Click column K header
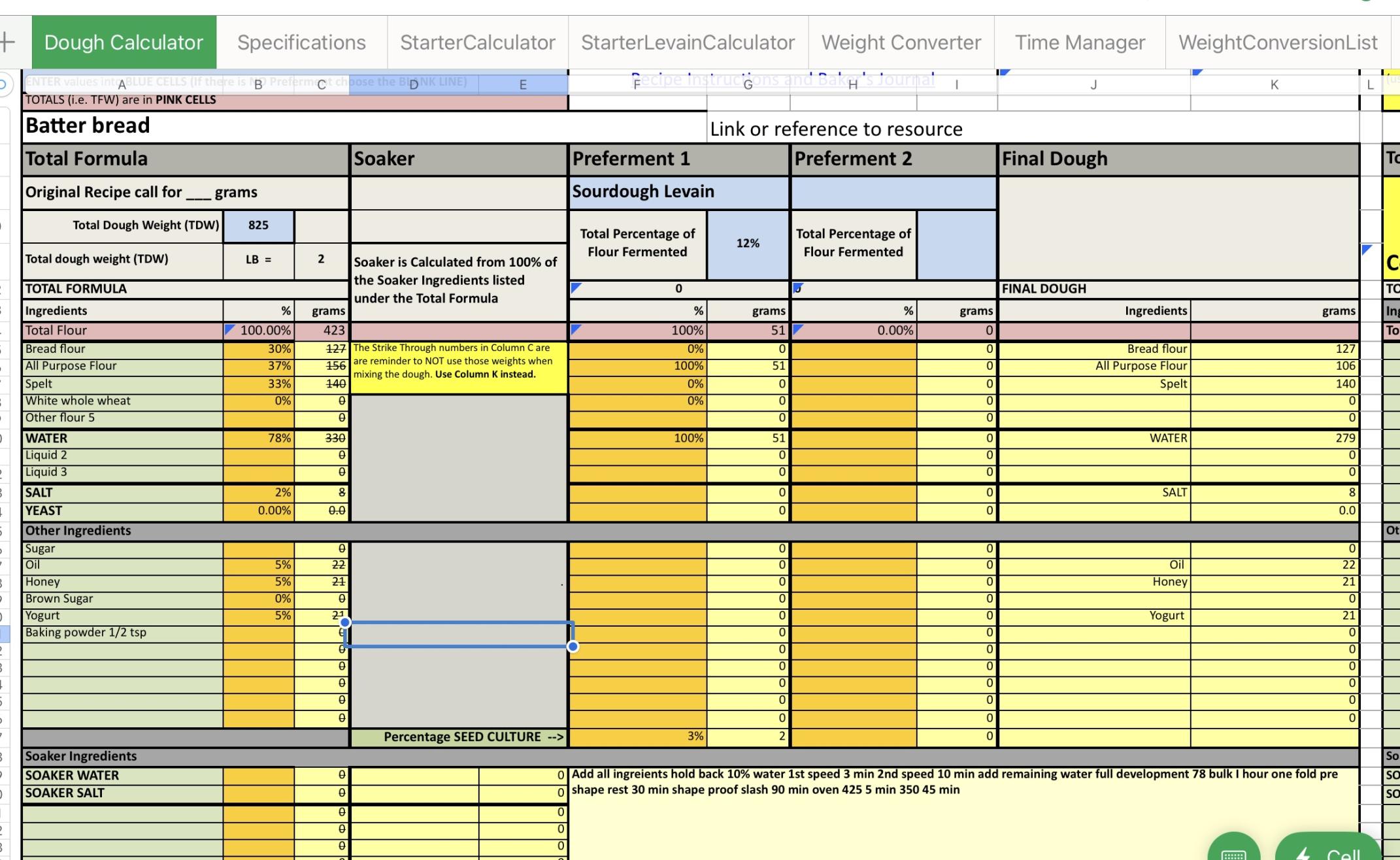 tap(1274, 84)
